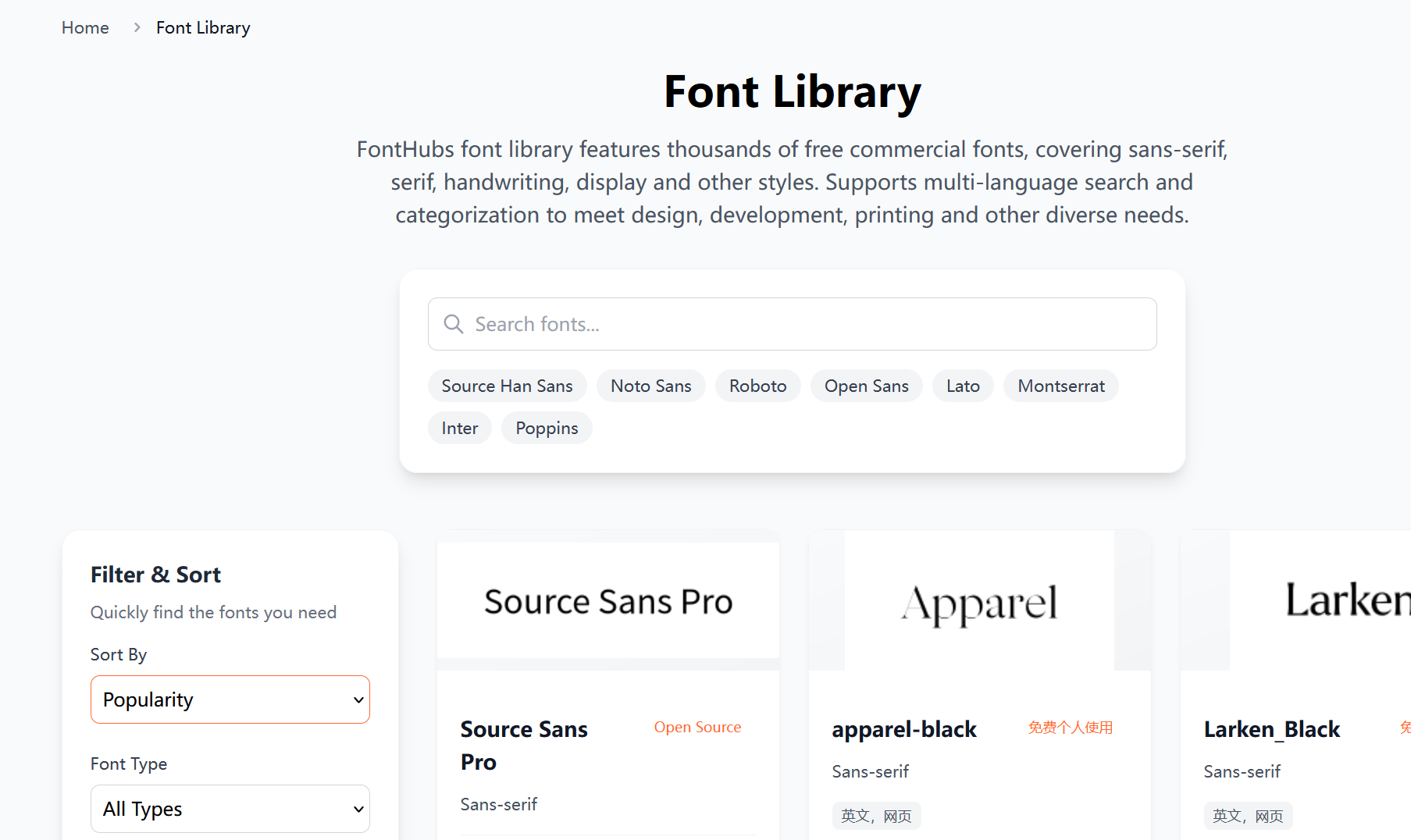Click the 免费个人使用 license label on apparel-black
Viewport: 1411px width, 840px height.
(x=1071, y=727)
